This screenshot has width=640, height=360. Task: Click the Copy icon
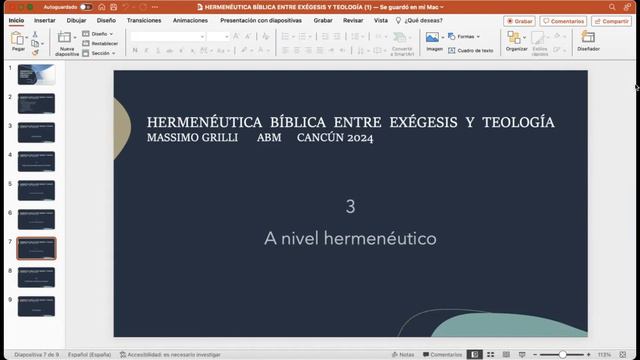[x=35, y=43]
